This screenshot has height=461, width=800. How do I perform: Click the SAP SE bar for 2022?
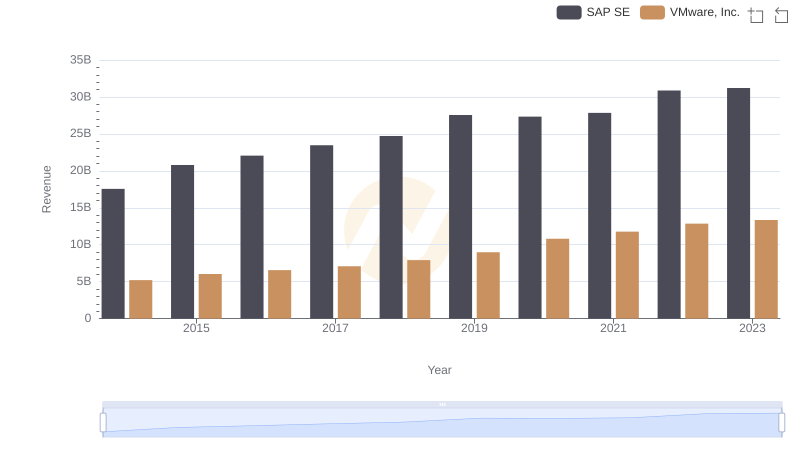click(669, 204)
